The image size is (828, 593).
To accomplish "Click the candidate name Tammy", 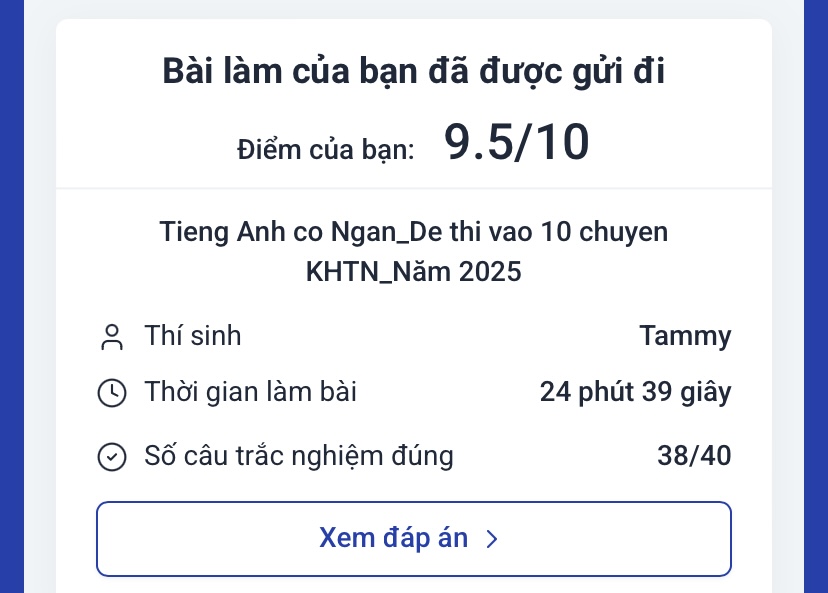I will click(685, 336).
